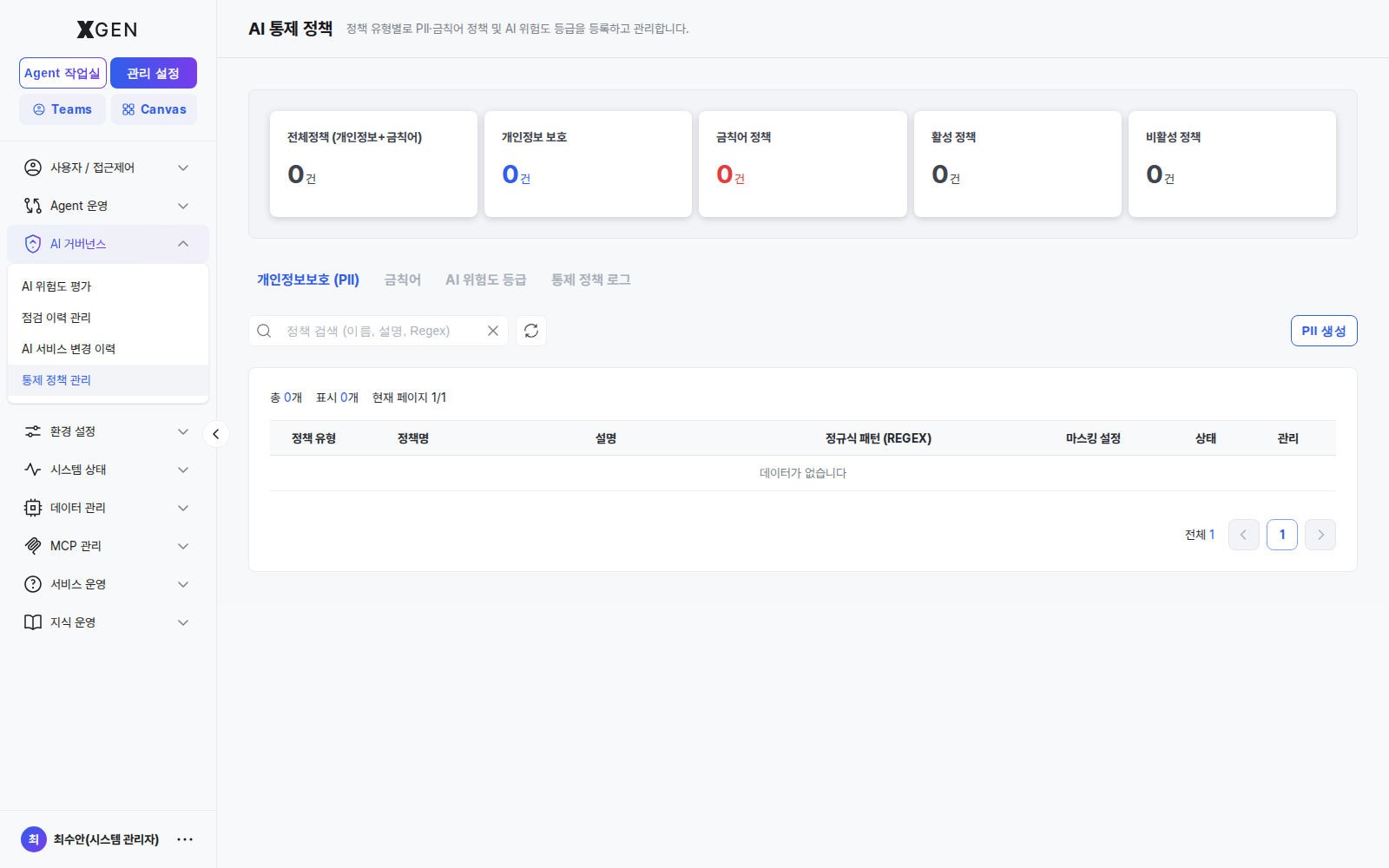Go to previous page arrow
This screenshot has height=868, width=1389.
click(1244, 535)
